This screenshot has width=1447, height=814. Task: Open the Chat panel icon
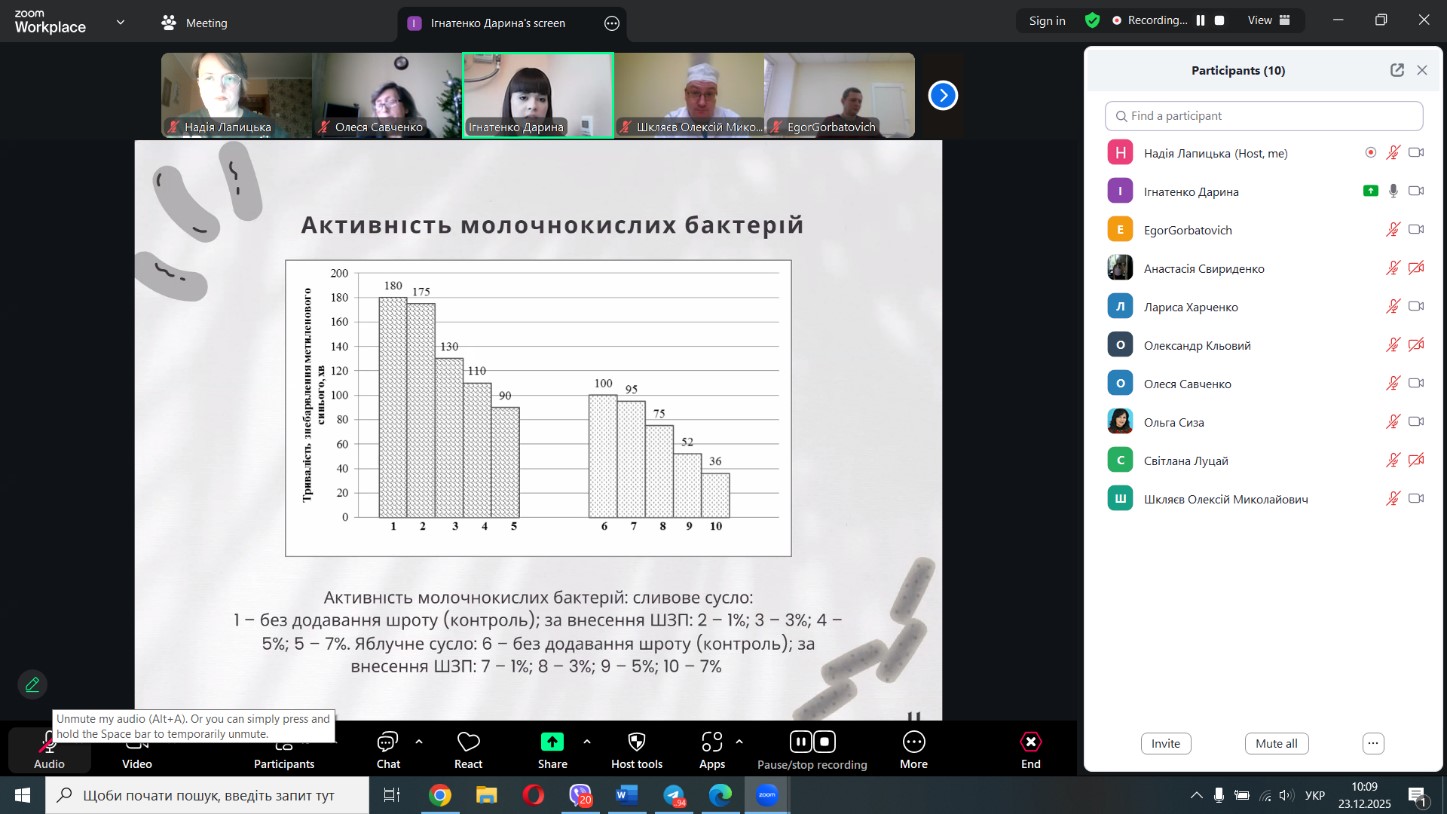pos(388,742)
